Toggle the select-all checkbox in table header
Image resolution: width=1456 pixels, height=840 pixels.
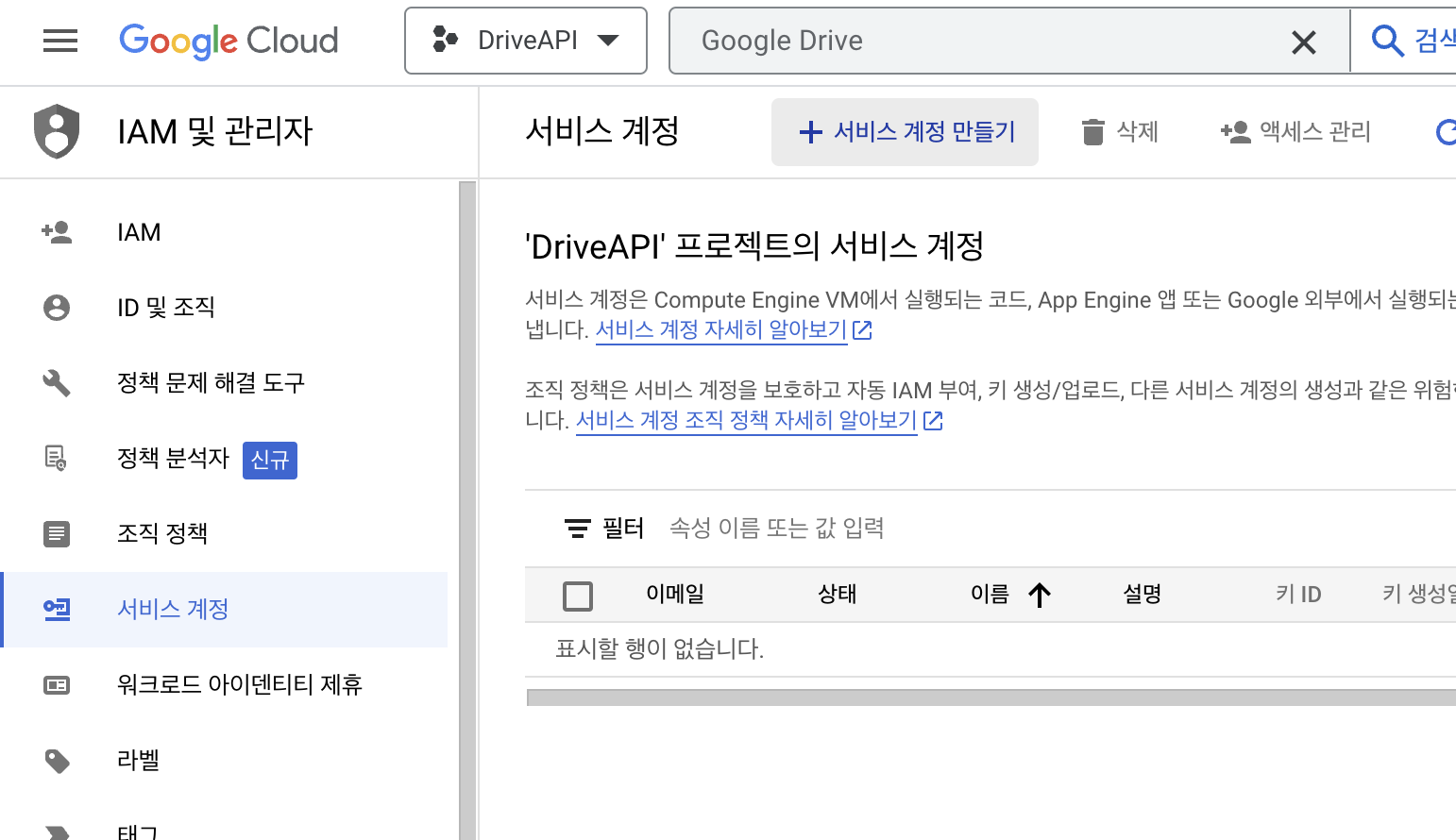coord(578,596)
